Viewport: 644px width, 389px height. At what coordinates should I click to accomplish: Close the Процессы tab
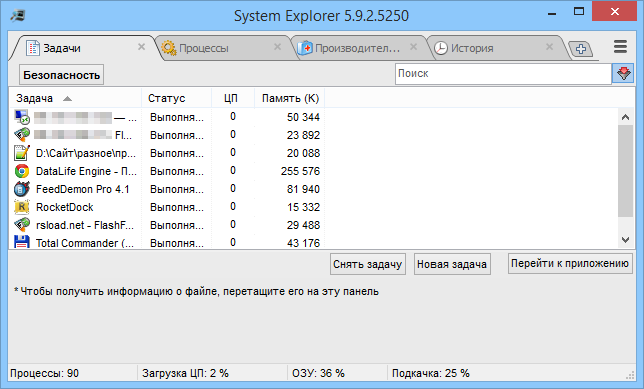(x=278, y=47)
